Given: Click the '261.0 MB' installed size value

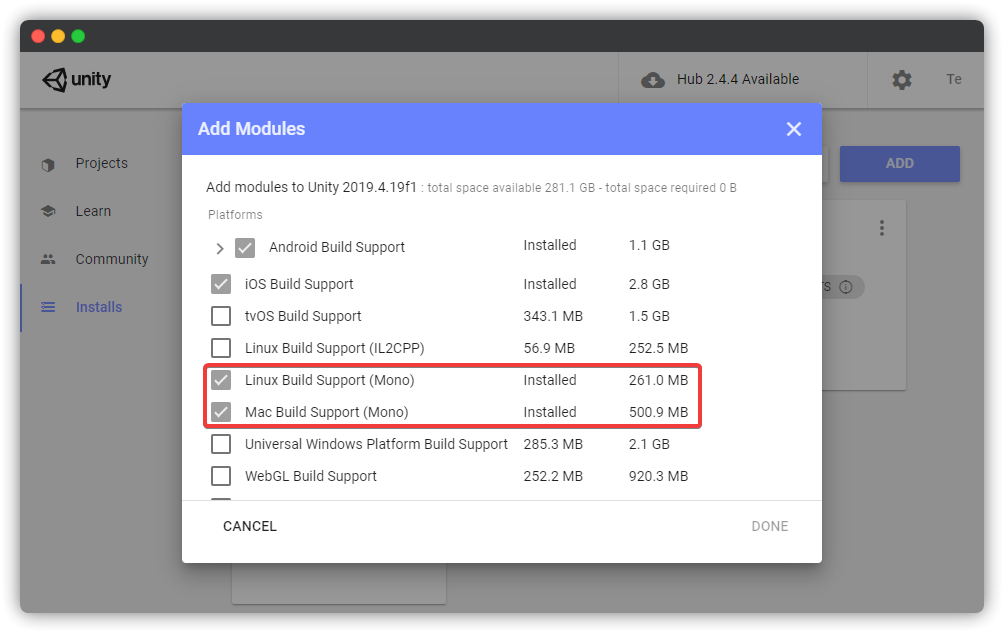Looking at the screenshot, I should click(x=658, y=380).
